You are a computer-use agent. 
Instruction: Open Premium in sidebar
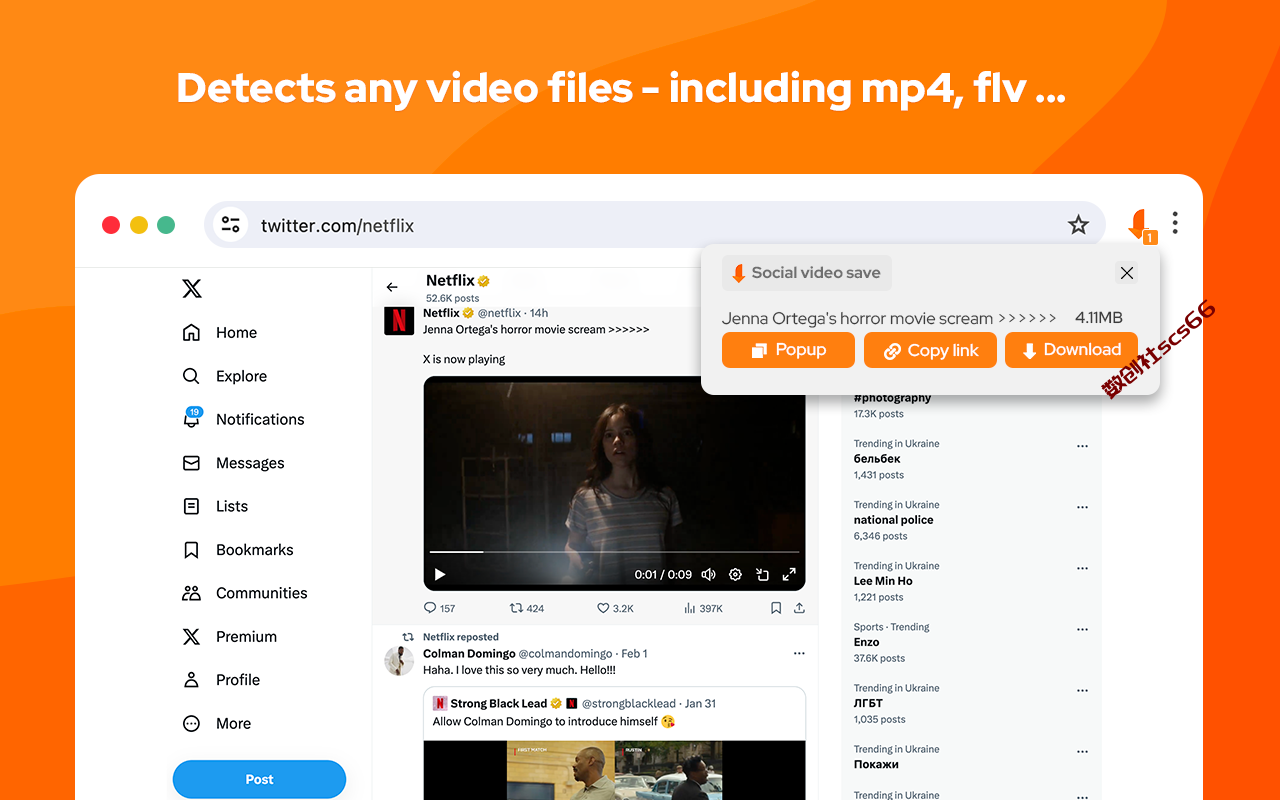click(229, 637)
